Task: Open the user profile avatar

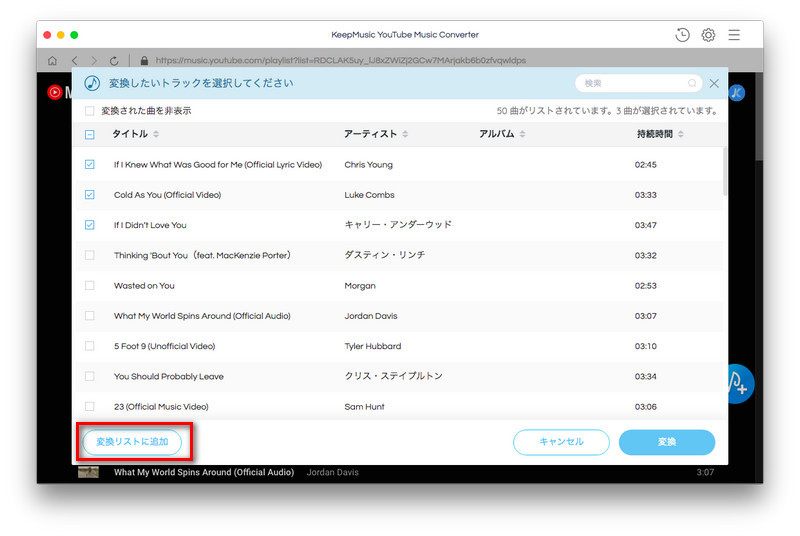Action: (736, 93)
